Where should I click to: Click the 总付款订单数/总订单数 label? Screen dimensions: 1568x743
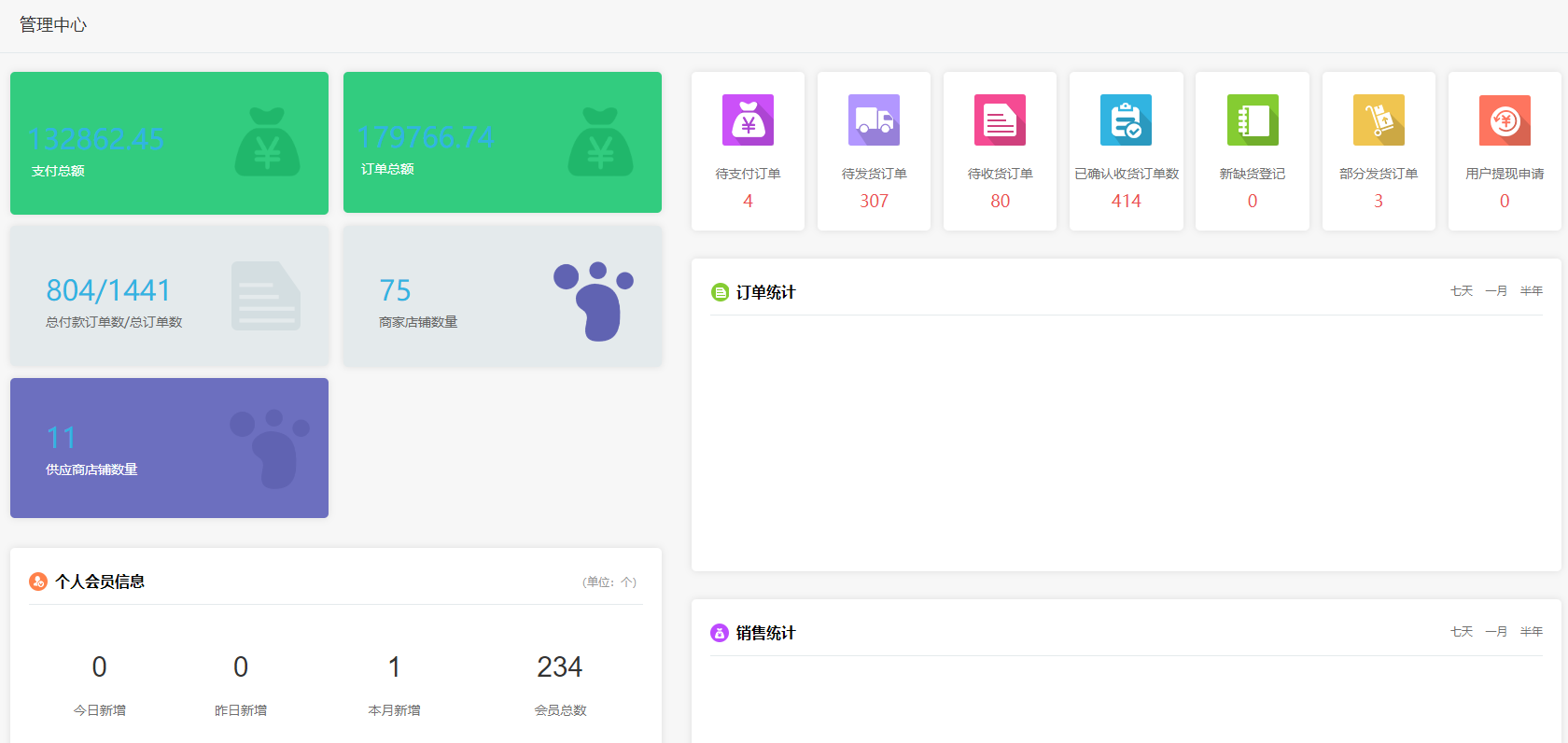pos(114,322)
